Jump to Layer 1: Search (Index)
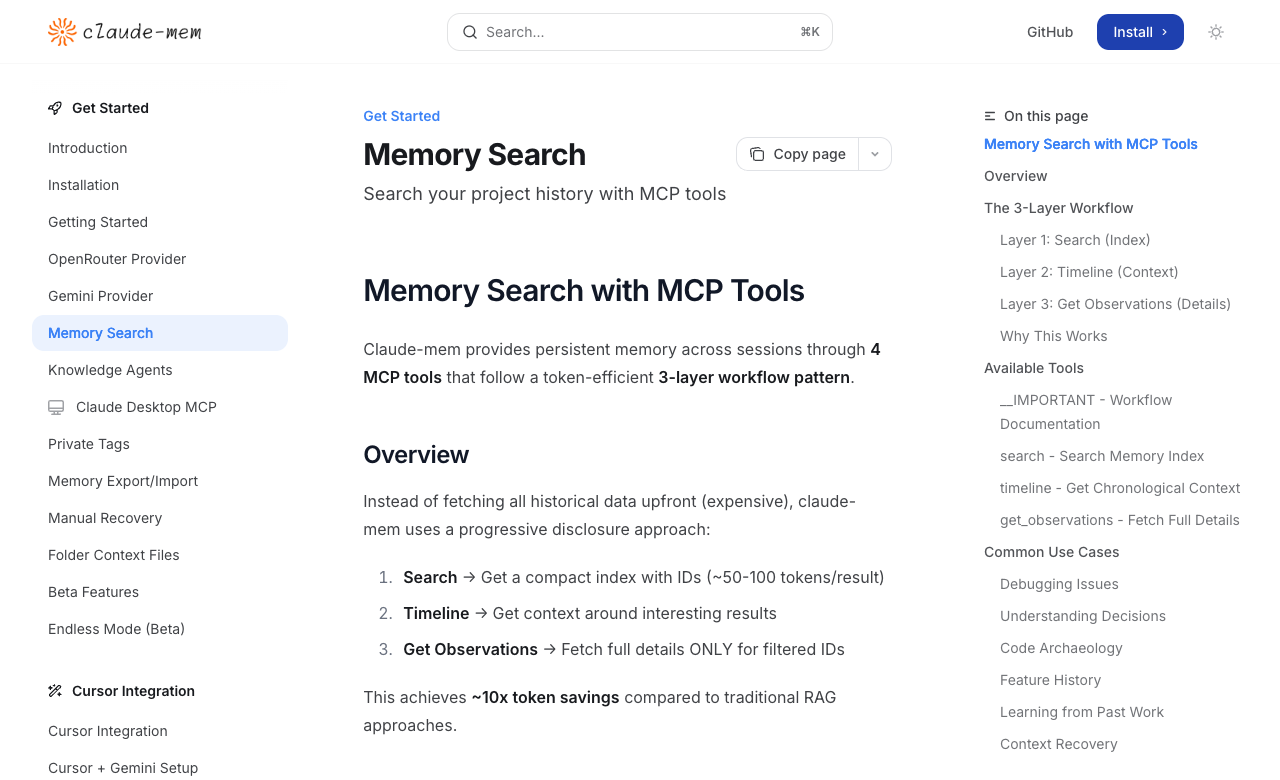Screen dimensions: 1280x780 coord(1075,240)
